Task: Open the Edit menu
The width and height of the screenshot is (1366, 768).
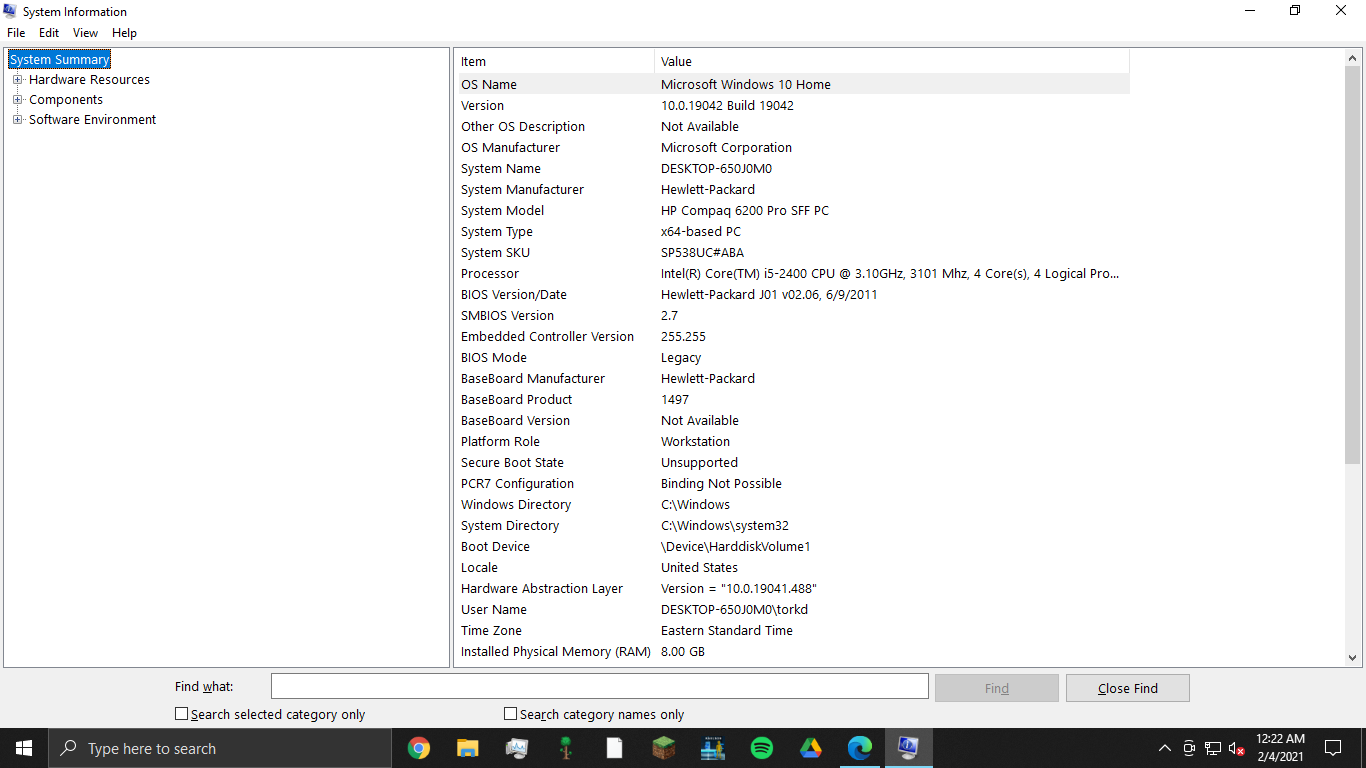Action: click(x=49, y=33)
